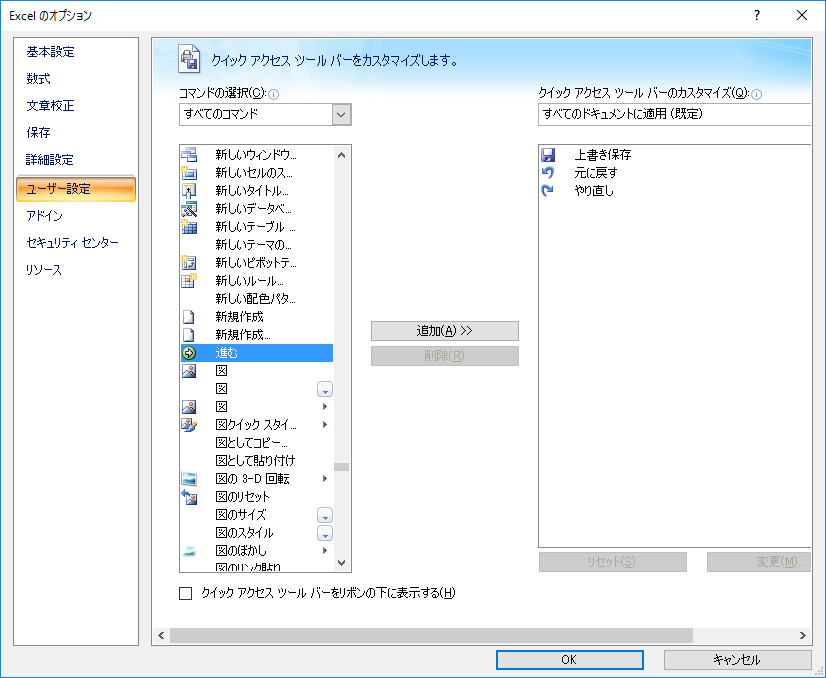826x678 pixels.
Task: Click the 上書き保存 floppy disk icon
Action: pos(548,155)
